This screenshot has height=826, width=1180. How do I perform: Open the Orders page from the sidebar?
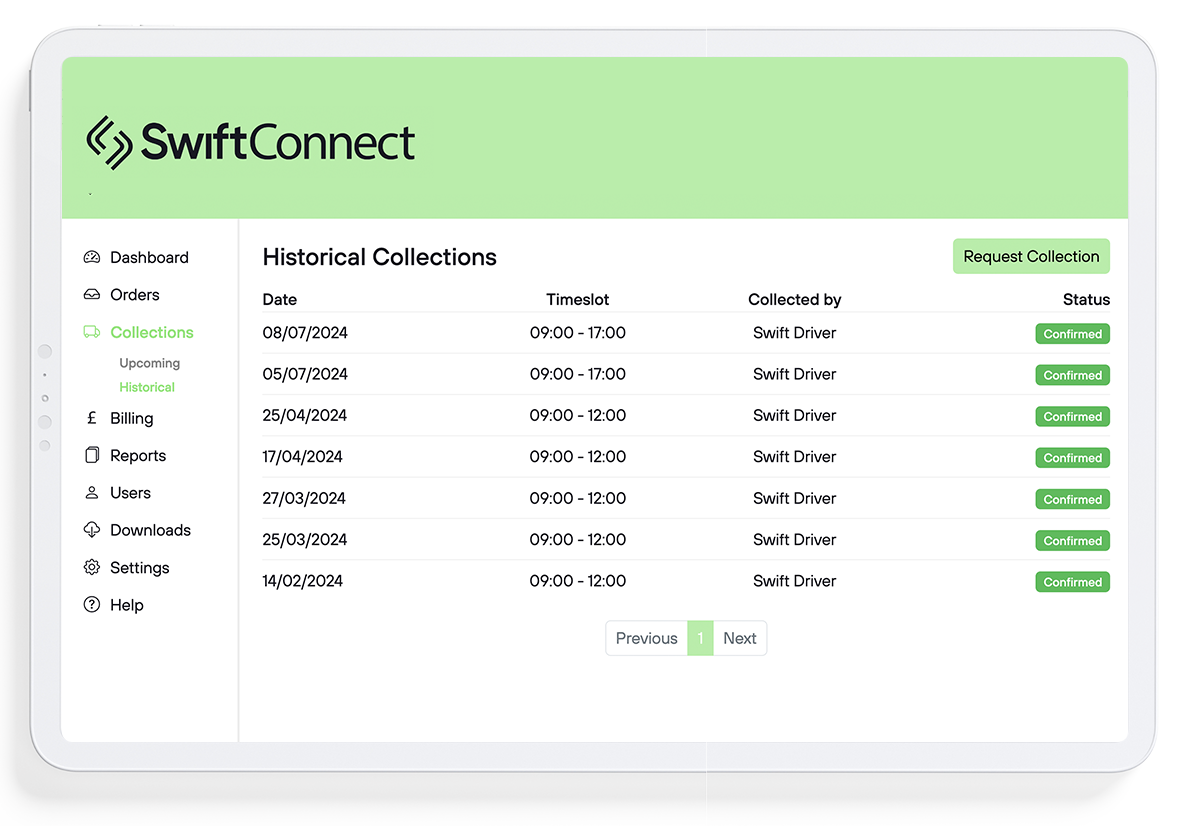(133, 295)
